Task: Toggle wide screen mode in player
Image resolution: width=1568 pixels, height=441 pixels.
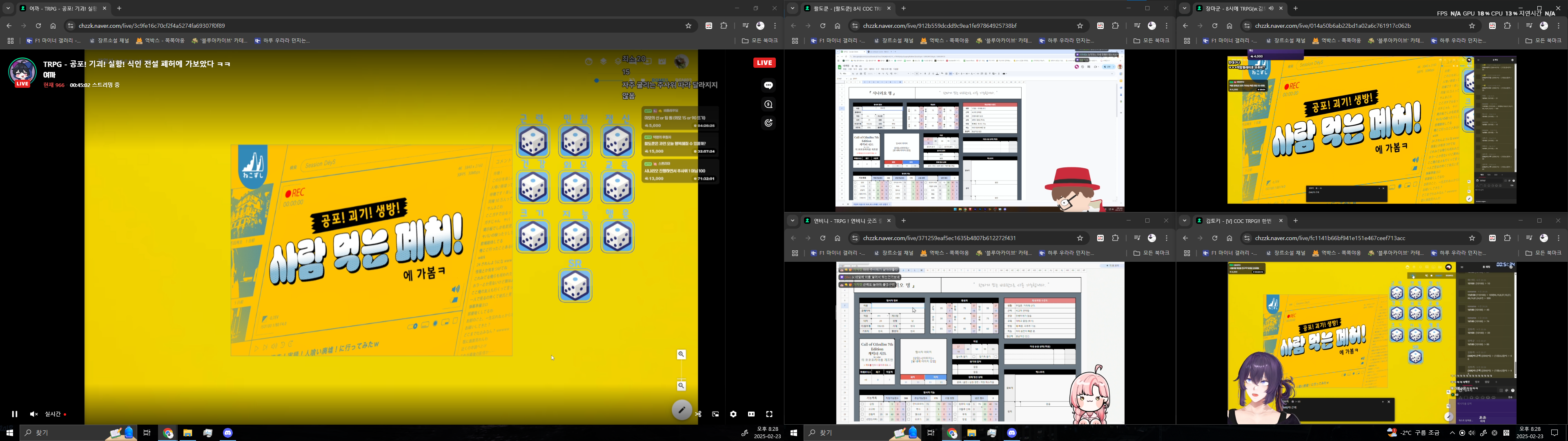Action: point(751,414)
